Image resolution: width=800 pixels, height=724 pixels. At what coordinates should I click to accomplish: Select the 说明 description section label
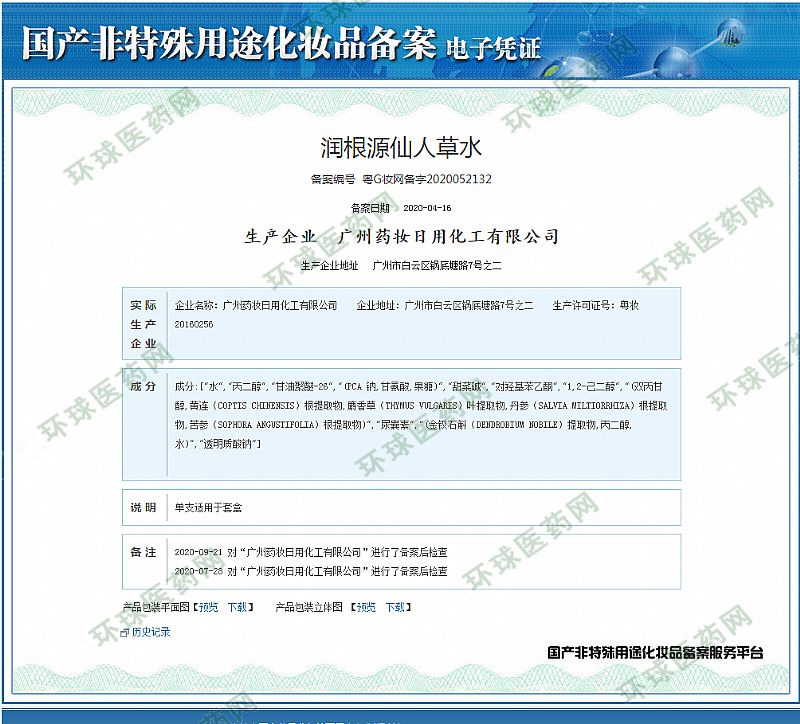(x=143, y=508)
